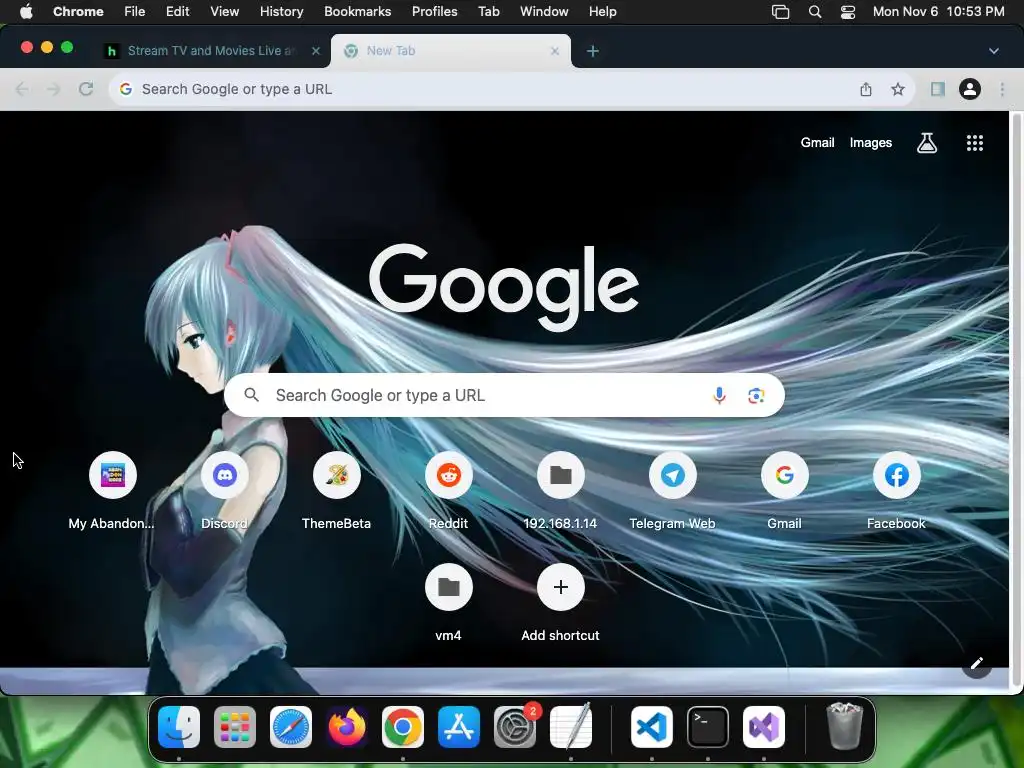This screenshot has width=1024, height=768.
Task: Open the Discord shortcut
Action: tap(225, 475)
